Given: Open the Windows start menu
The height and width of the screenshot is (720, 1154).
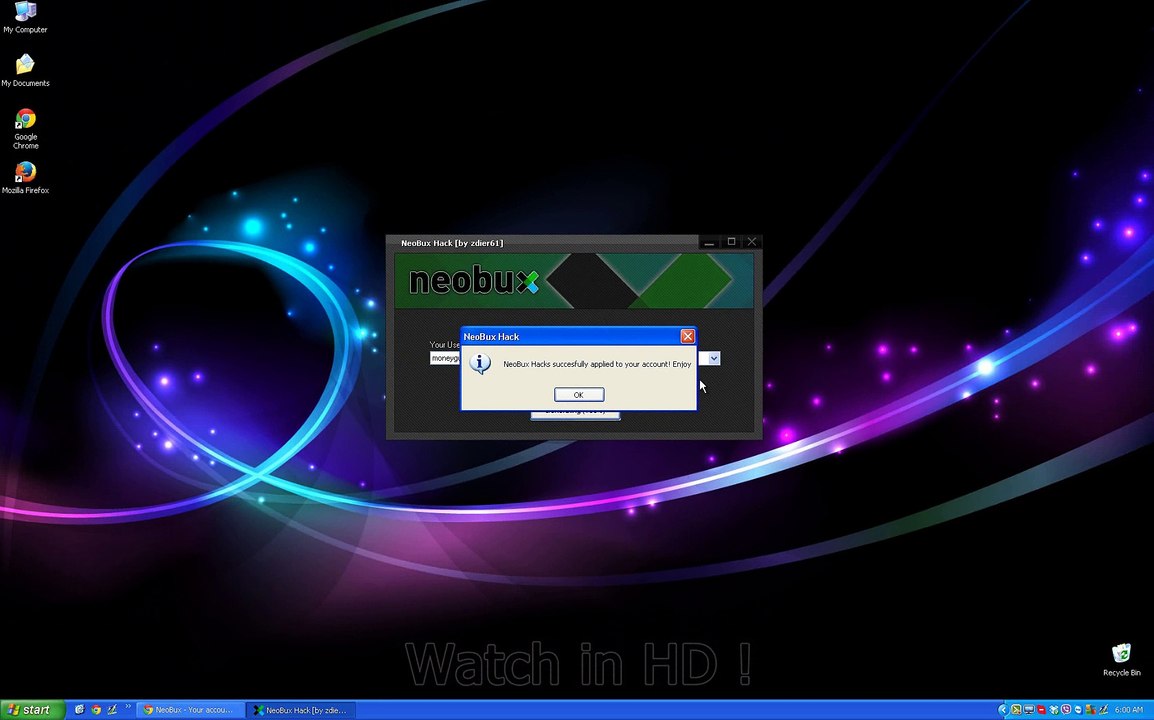Looking at the screenshot, I should pos(32,710).
